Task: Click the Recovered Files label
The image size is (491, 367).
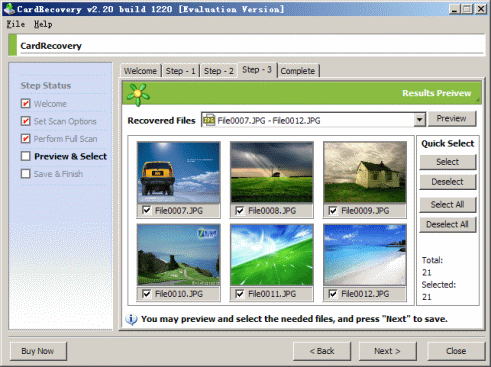Action: point(161,121)
